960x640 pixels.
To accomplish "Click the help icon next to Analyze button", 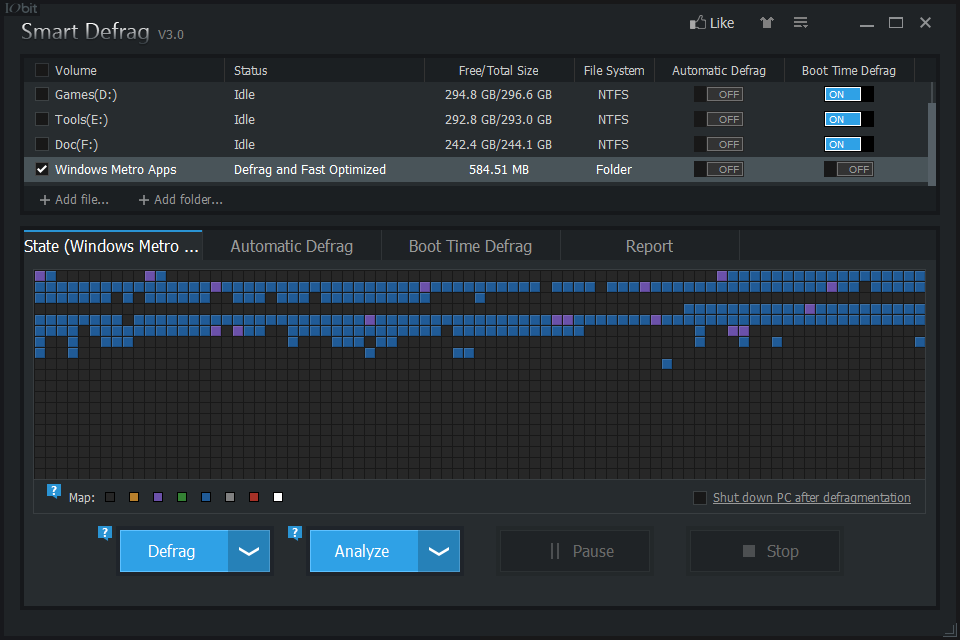I will [295, 533].
